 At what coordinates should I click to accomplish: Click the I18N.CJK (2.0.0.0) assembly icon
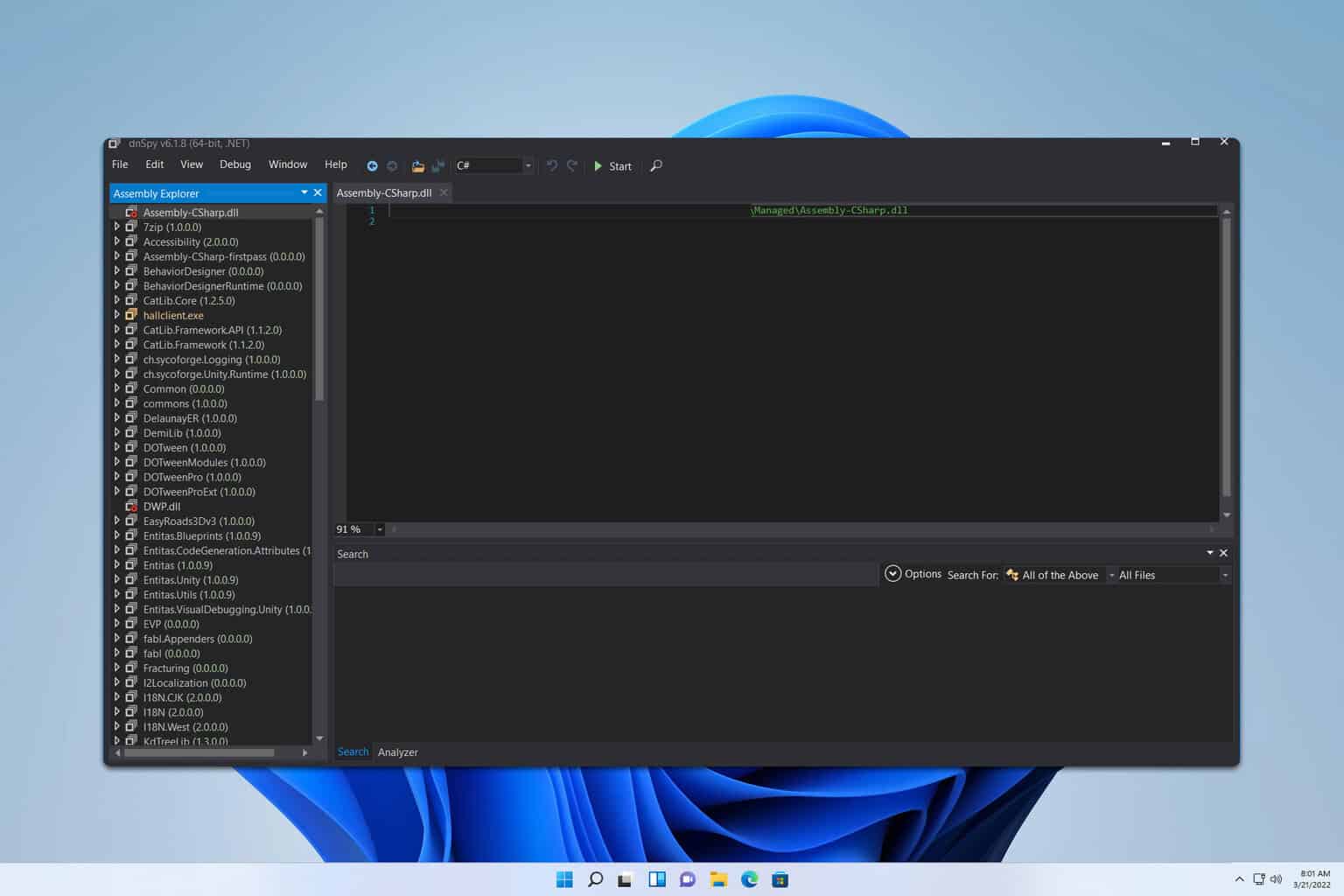[x=131, y=697]
